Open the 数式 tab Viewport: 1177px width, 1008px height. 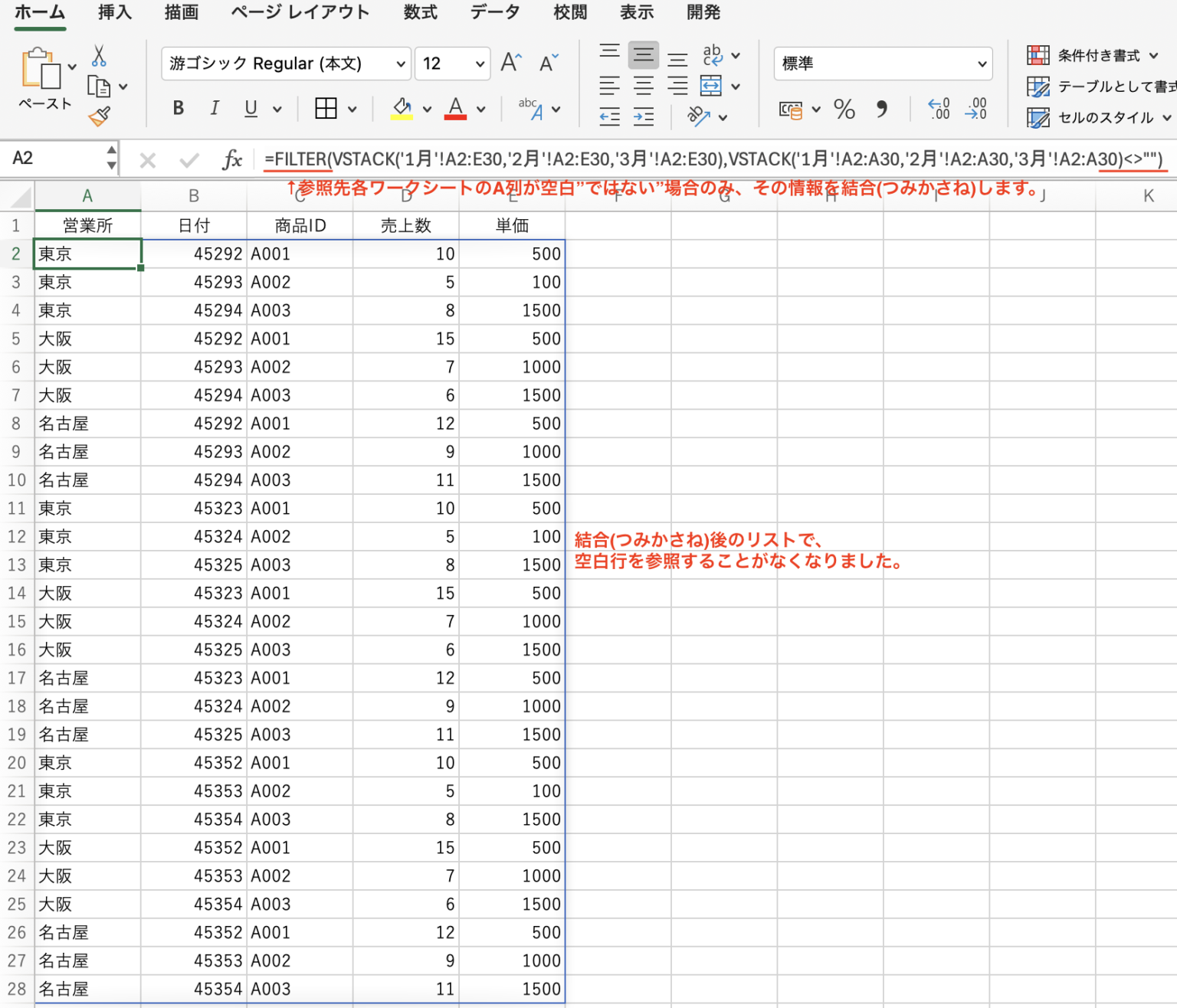[x=421, y=12]
